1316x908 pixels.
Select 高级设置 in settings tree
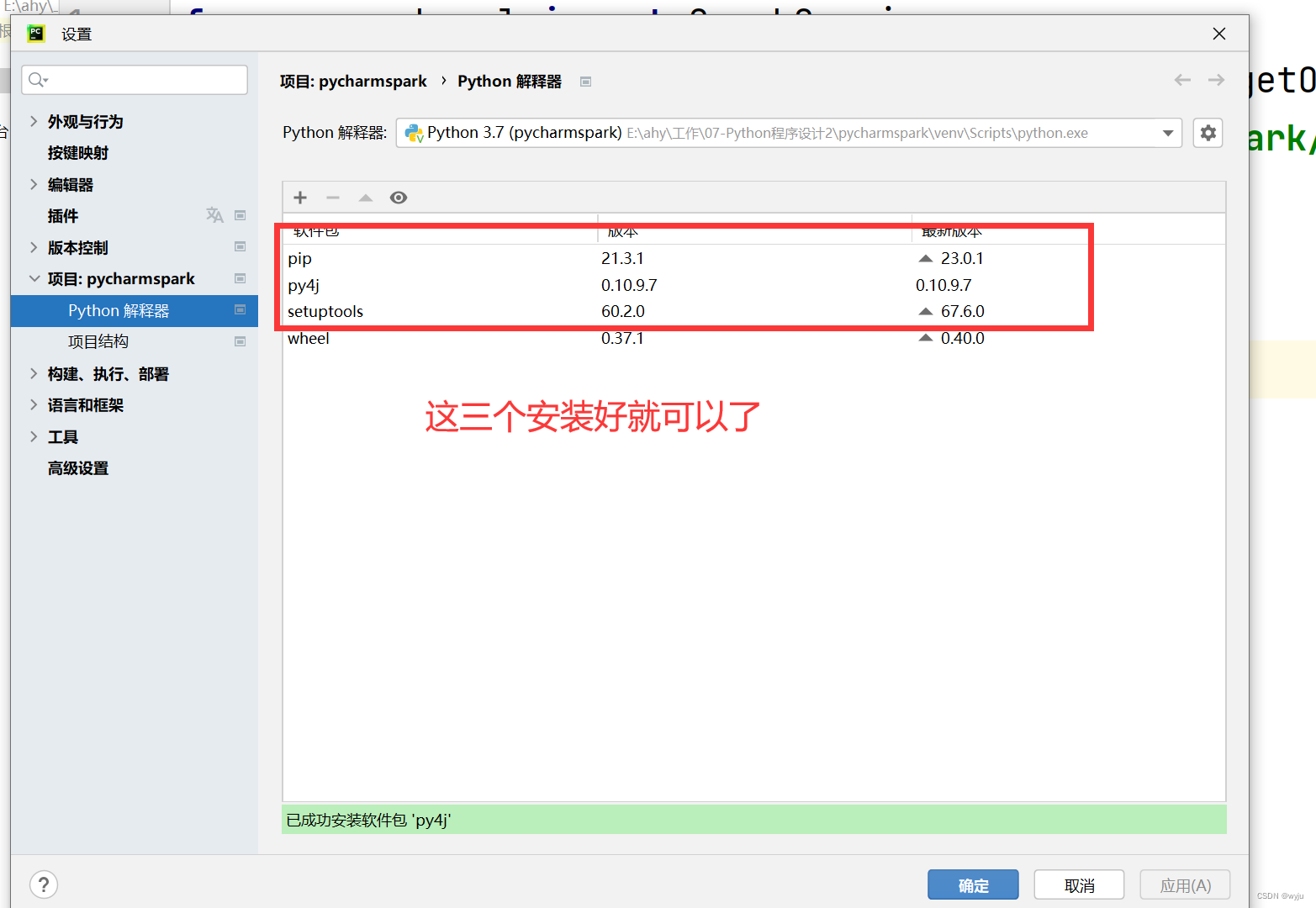pos(78,468)
